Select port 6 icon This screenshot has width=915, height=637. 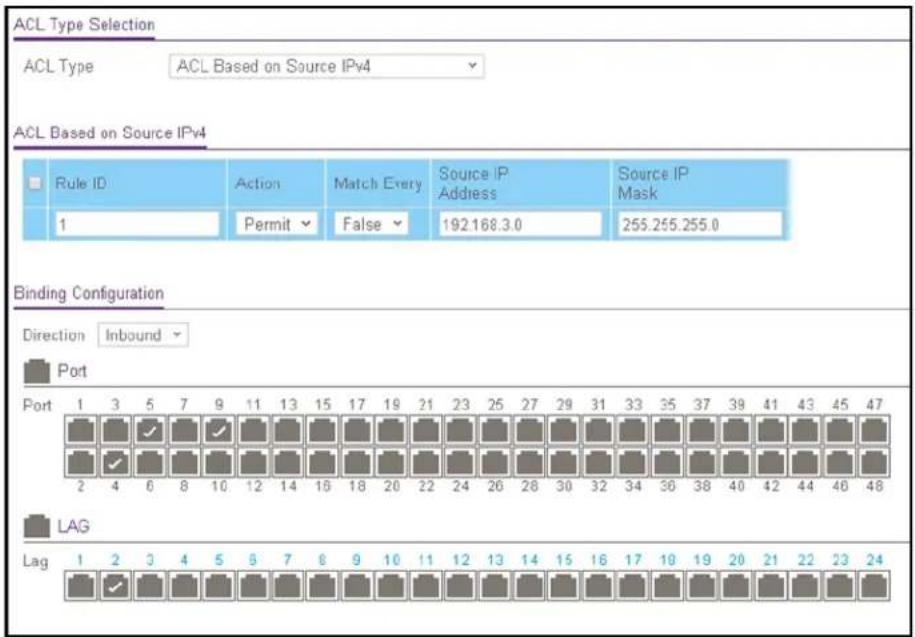(x=150, y=463)
